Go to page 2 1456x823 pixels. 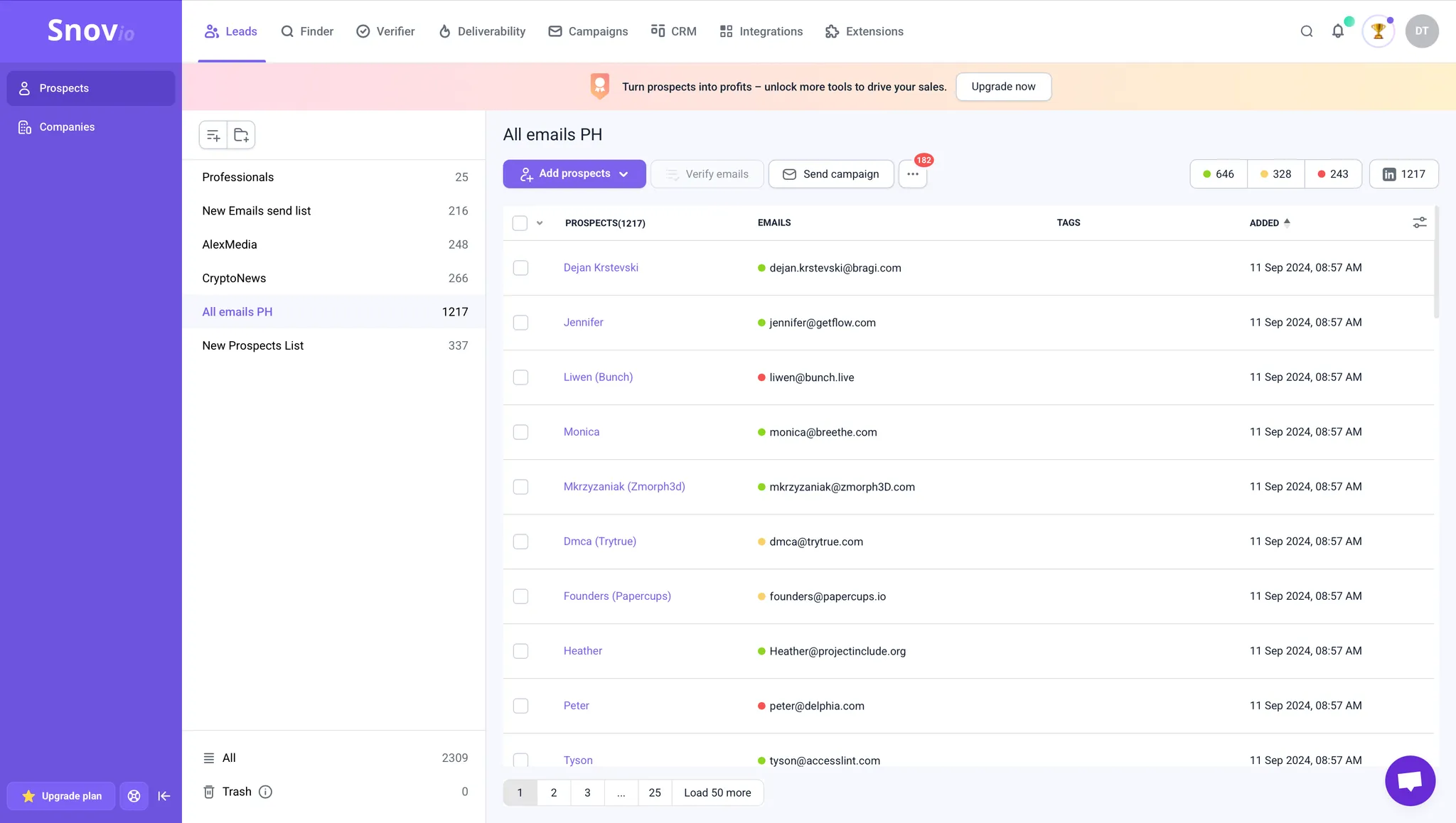tap(554, 792)
